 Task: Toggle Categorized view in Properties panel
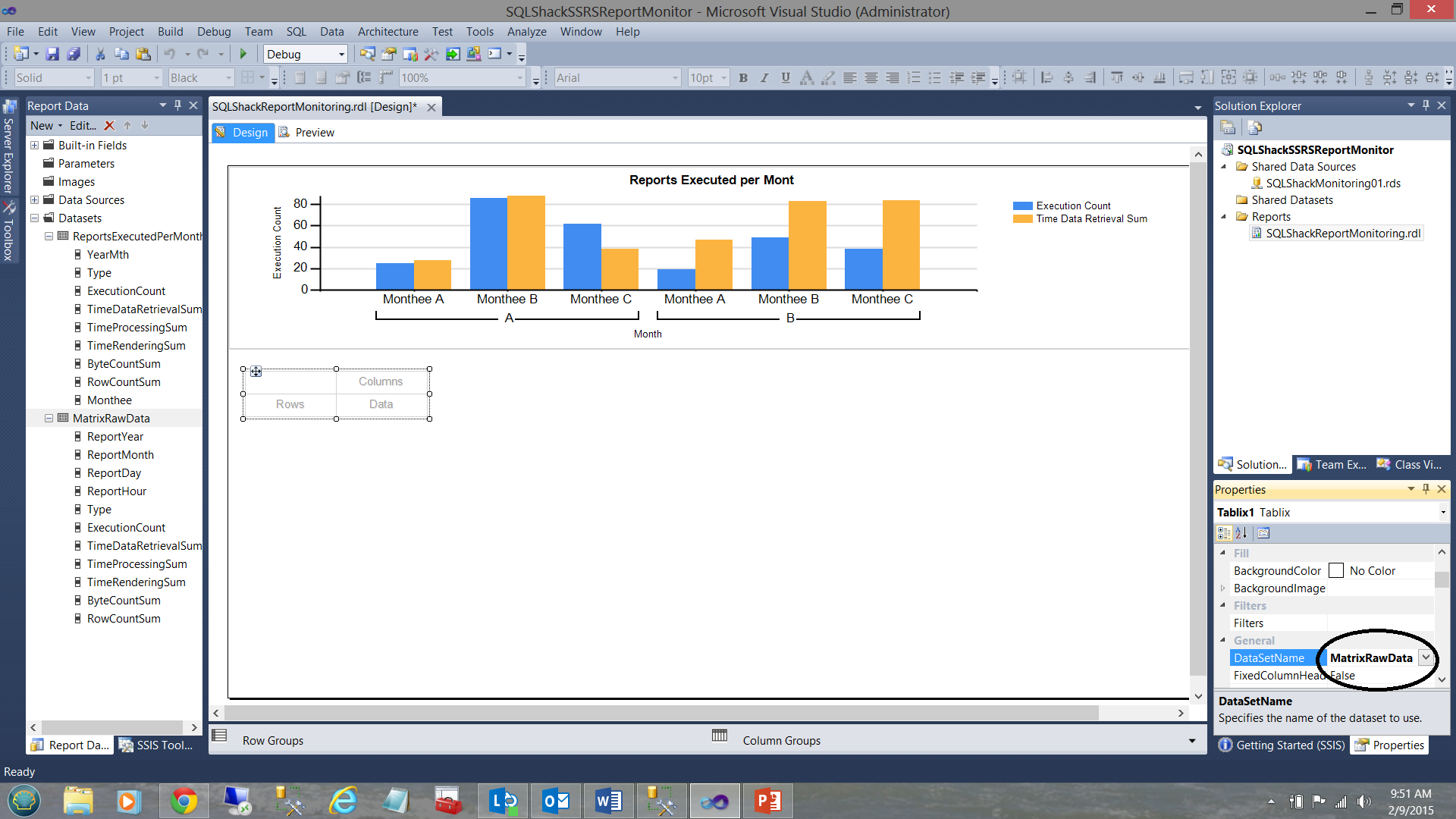[1224, 533]
